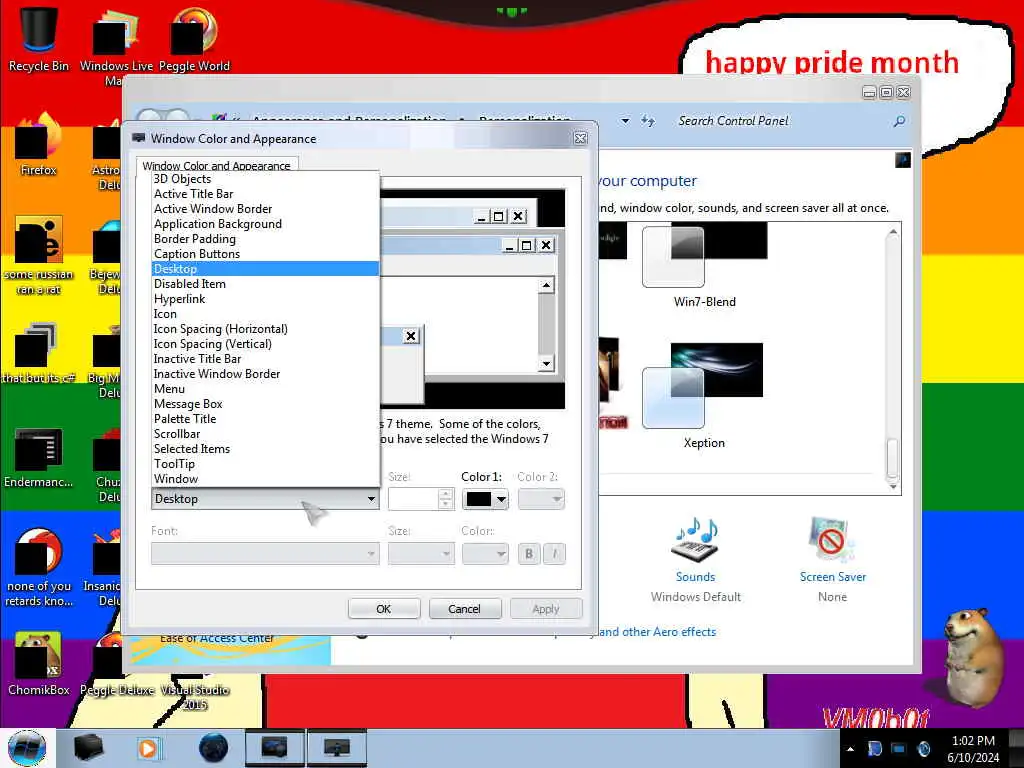
Task: Select Icon Spacing (Vertical)
Action: pyautogui.click(x=265, y=344)
